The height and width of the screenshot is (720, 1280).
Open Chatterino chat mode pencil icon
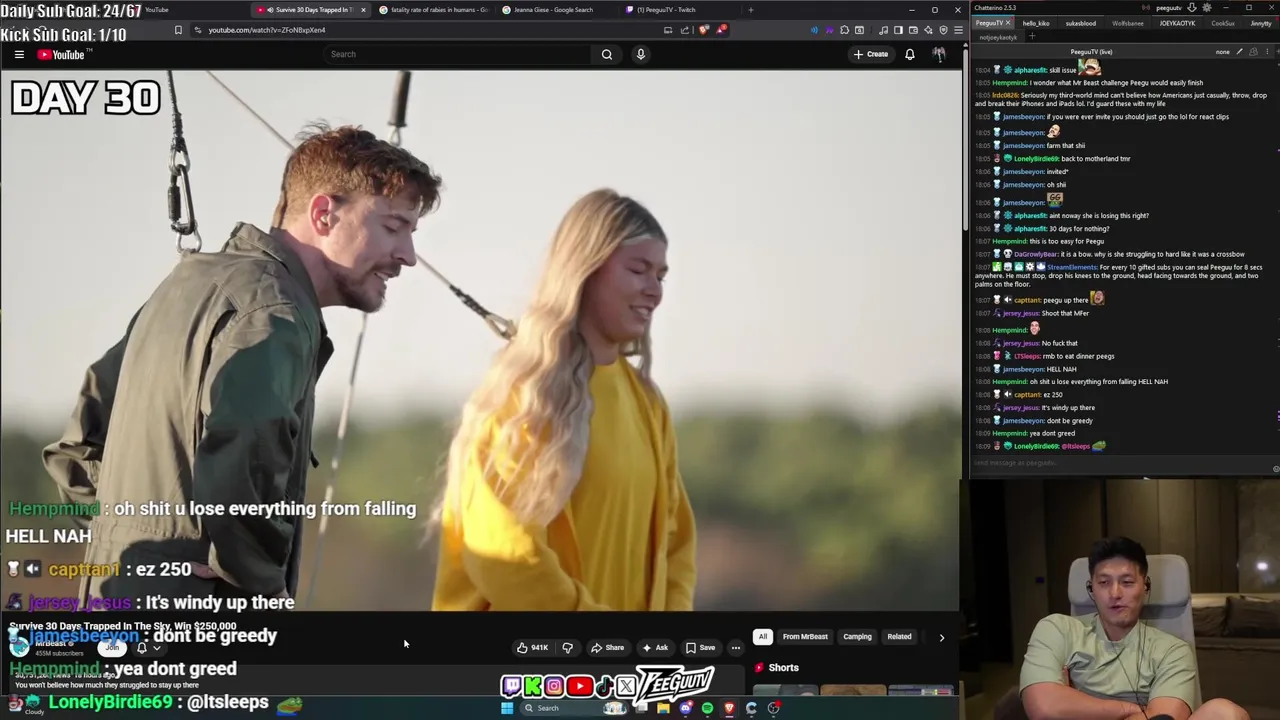click(1240, 52)
